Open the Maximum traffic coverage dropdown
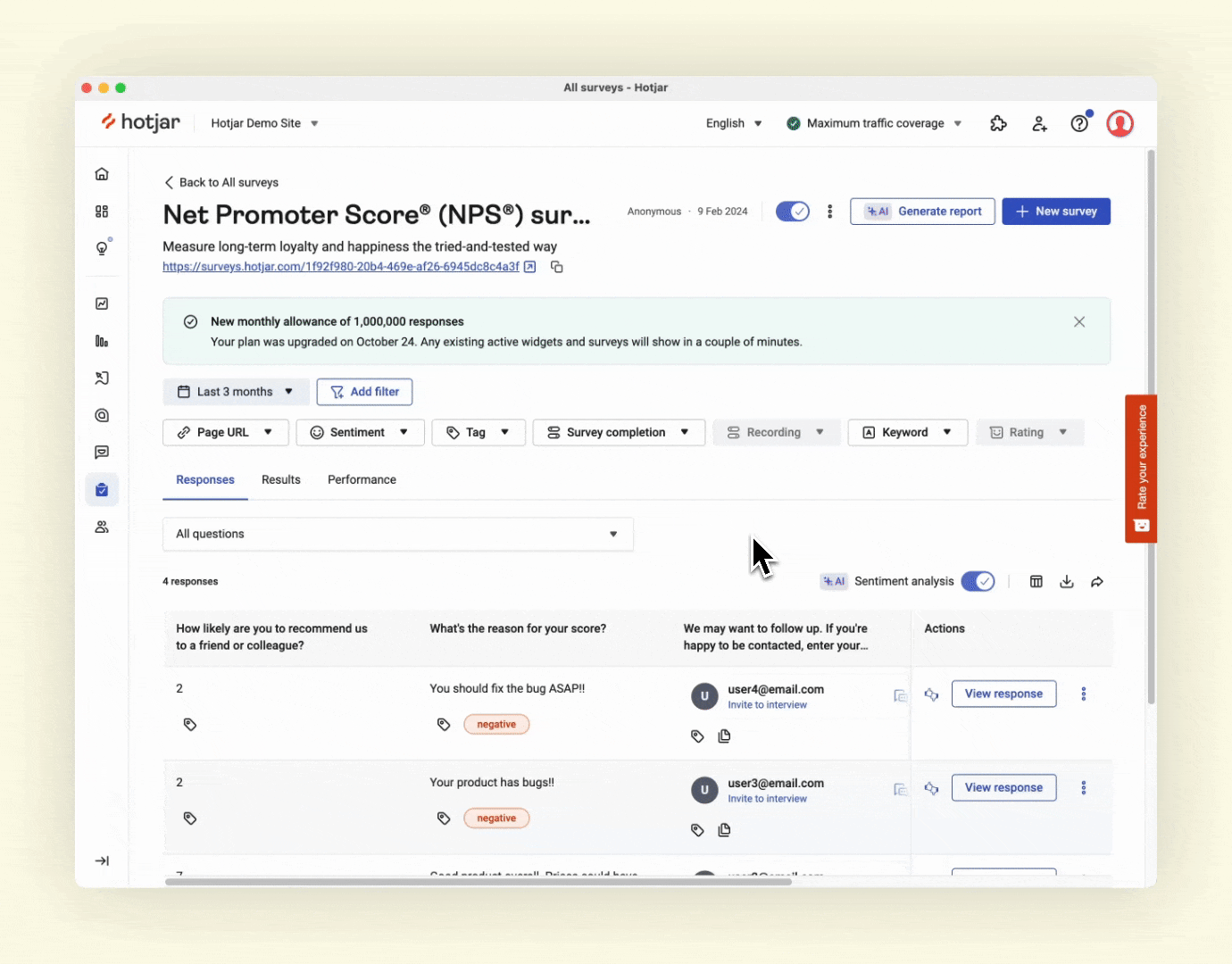Image resolution: width=1232 pixels, height=964 pixels. pos(874,123)
